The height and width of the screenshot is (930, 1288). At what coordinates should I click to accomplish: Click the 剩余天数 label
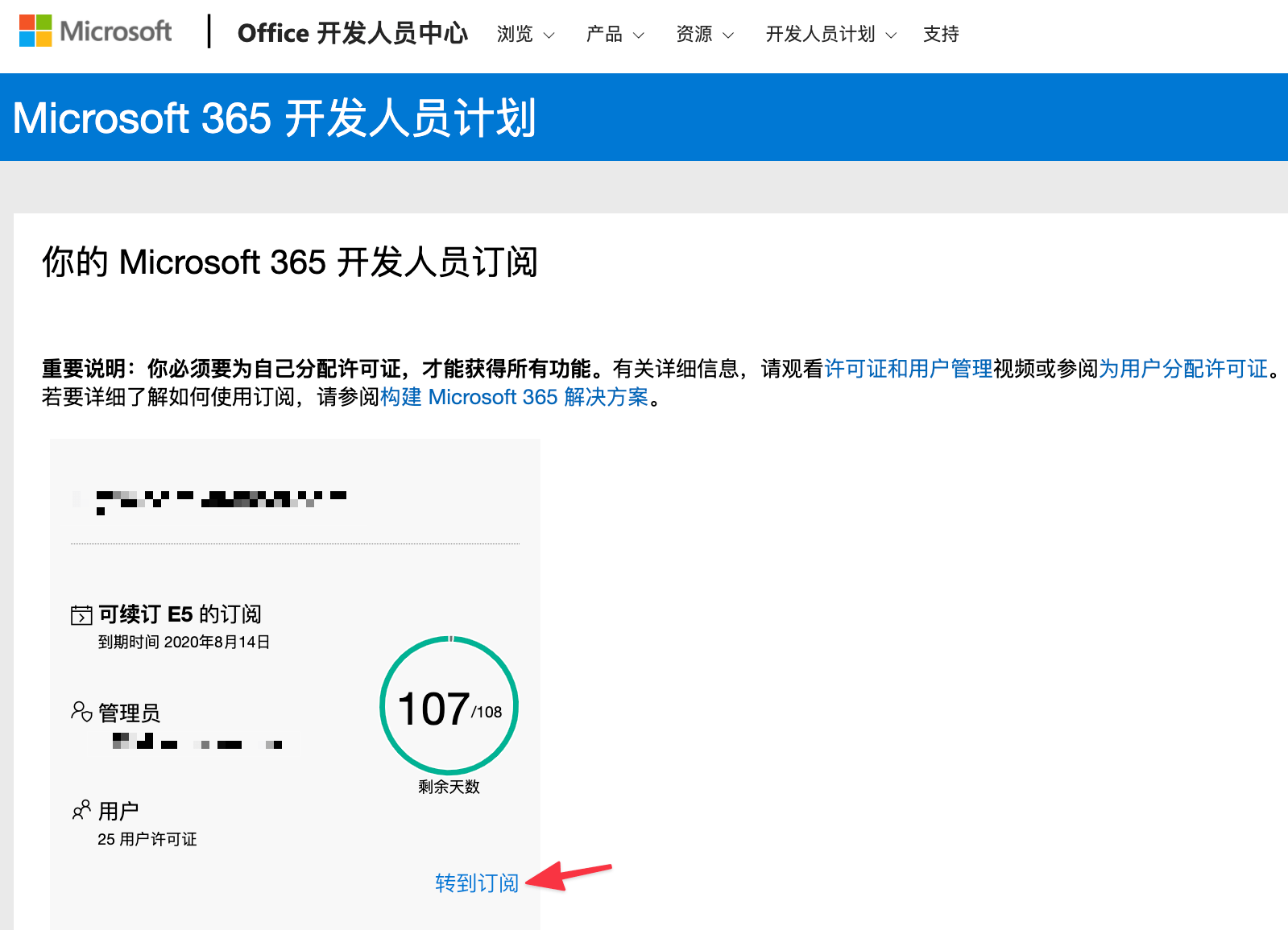449,787
